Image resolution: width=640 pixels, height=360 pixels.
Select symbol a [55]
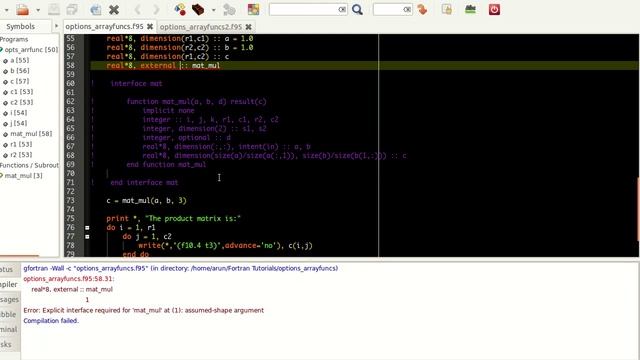[x=20, y=60]
